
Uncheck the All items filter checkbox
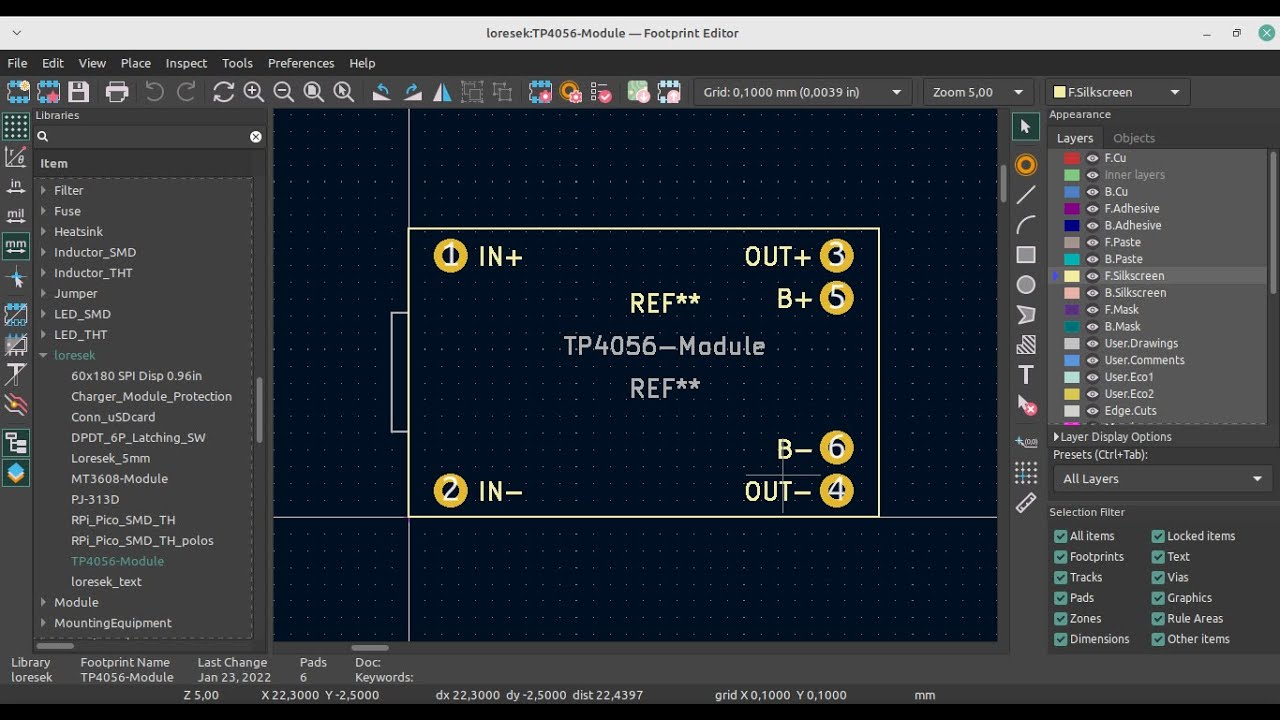(x=1060, y=536)
